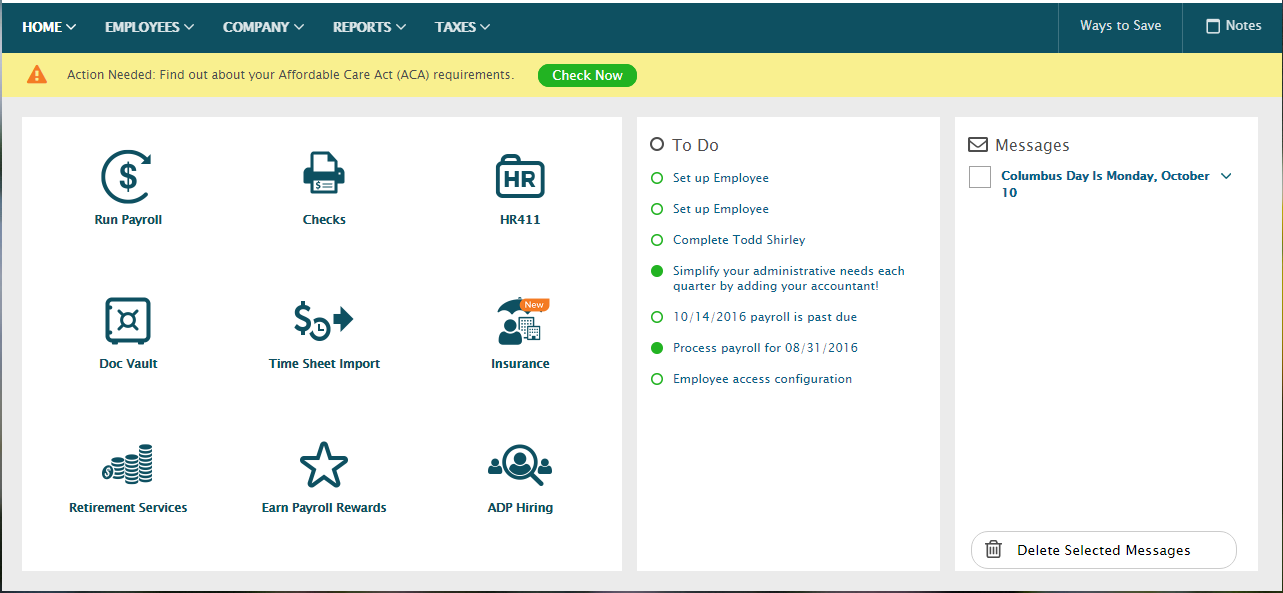The height and width of the screenshot is (593, 1283).
Task: Click Delete Selected Messages button
Action: click(1103, 550)
